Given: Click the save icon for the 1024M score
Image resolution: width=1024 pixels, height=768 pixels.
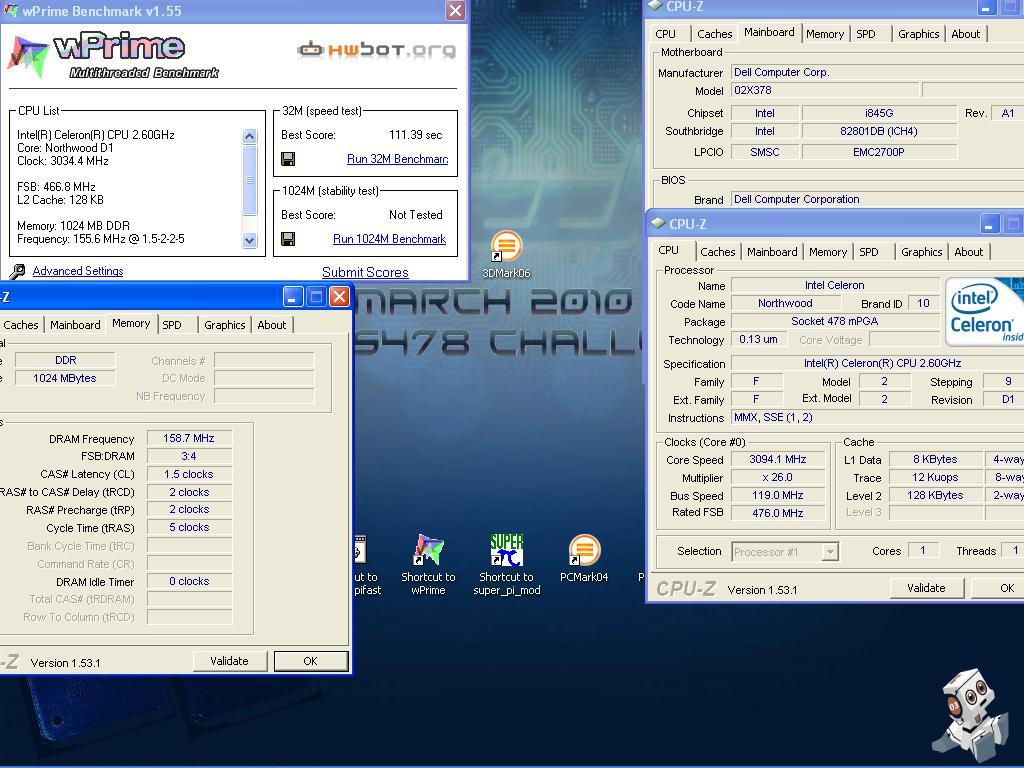Looking at the screenshot, I should tap(288, 239).
